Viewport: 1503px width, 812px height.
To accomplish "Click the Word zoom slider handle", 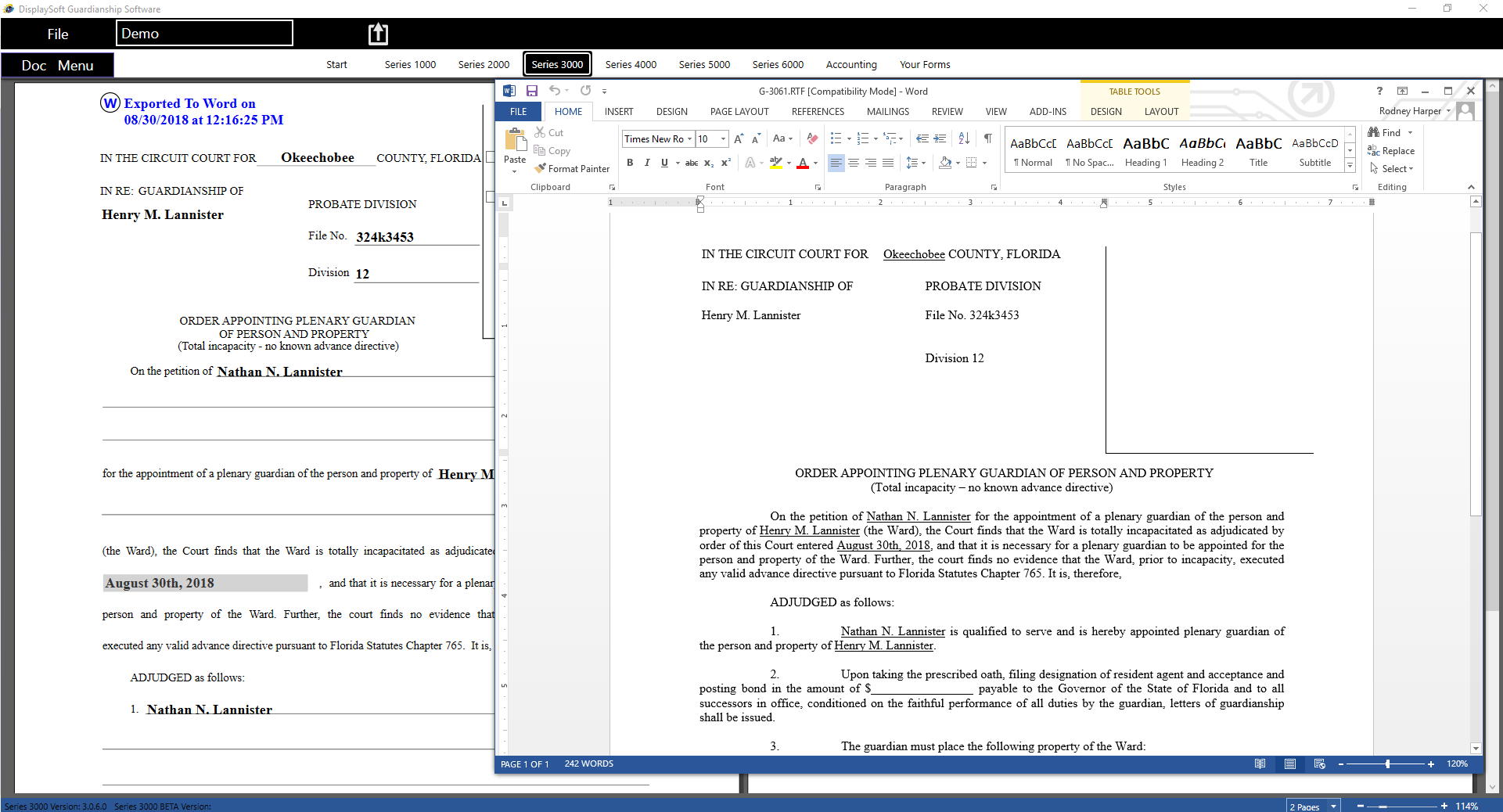I will point(1387,764).
